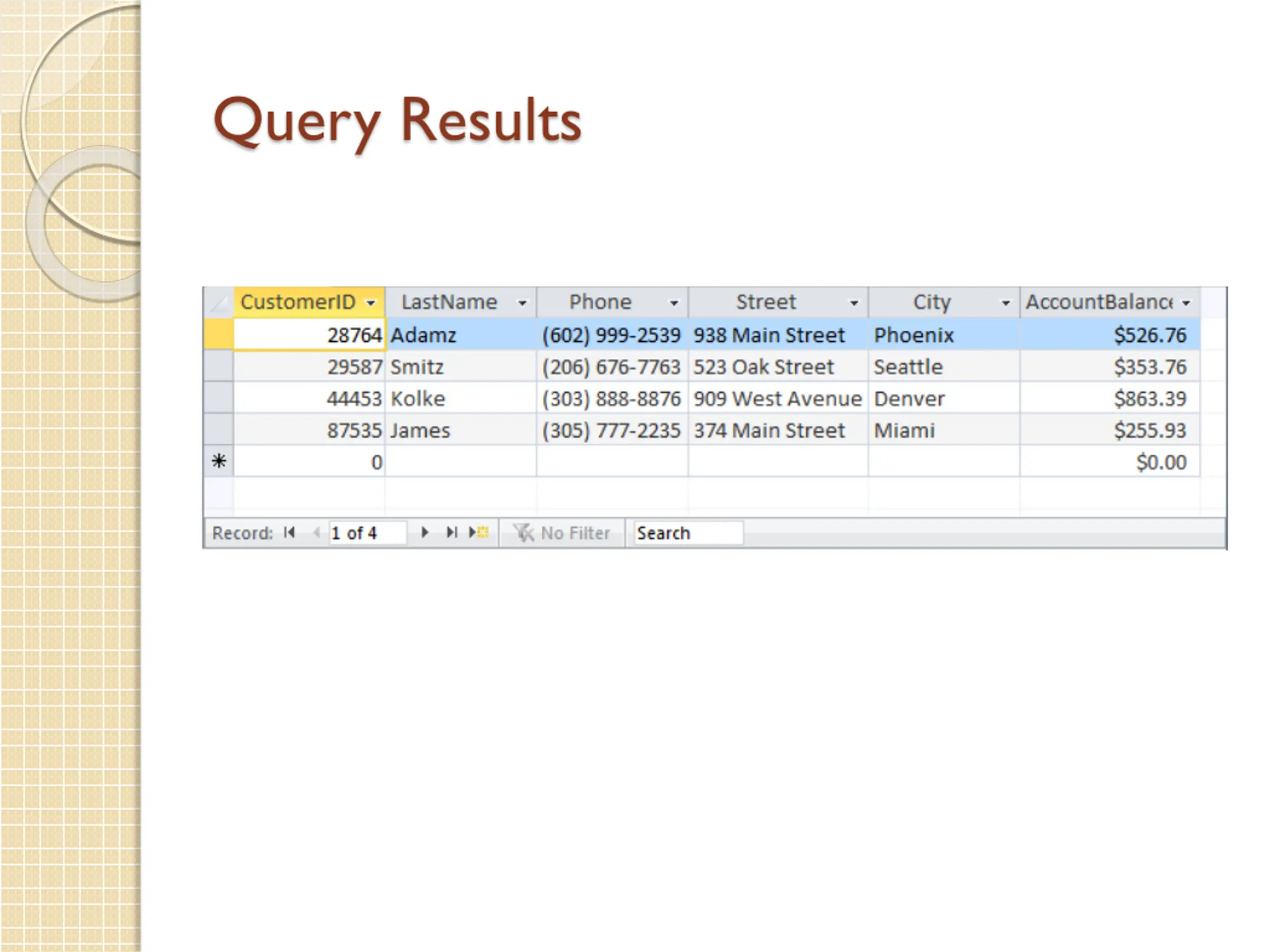
Task: Click balance $526.76
Action: tap(1110, 335)
